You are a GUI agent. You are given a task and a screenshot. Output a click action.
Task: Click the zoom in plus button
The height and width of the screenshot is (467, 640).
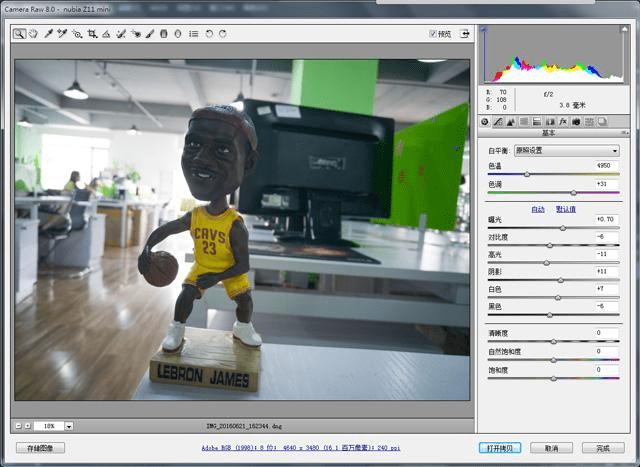click(x=28, y=426)
